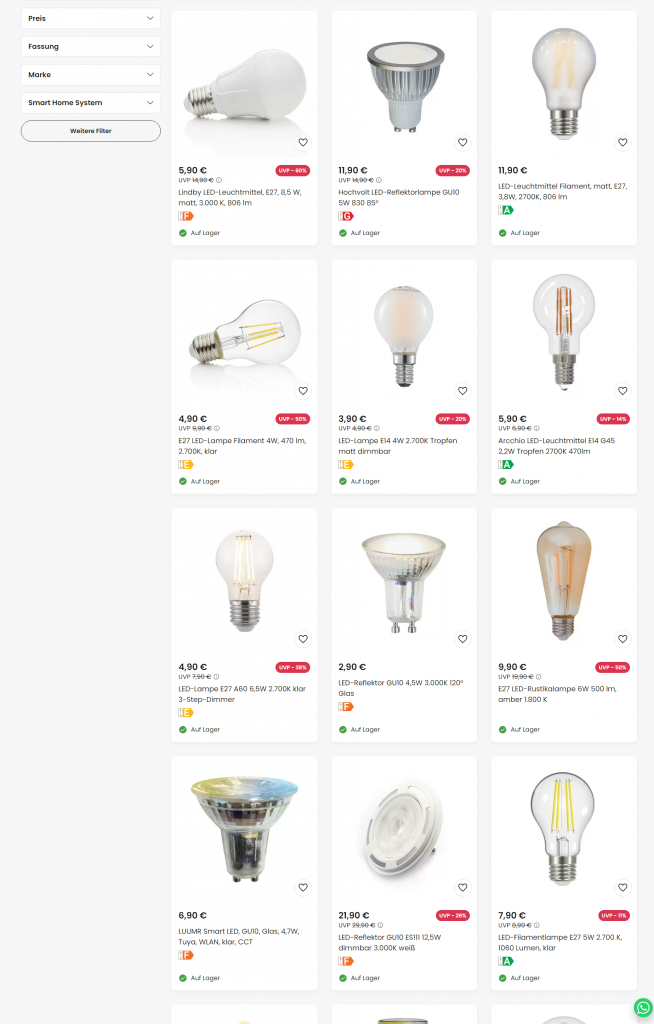
Task: Click the Weitere Filter button
Action: [x=91, y=131]
